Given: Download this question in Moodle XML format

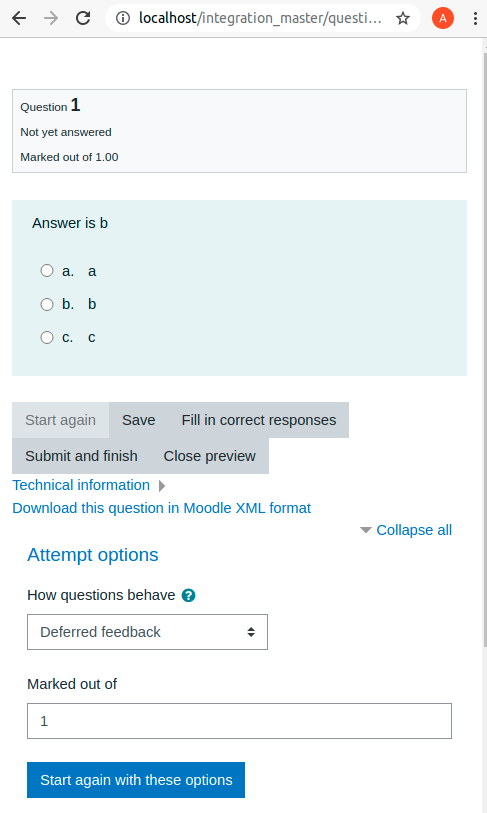Looking at the screenshot, I should [x=162, y=508].
